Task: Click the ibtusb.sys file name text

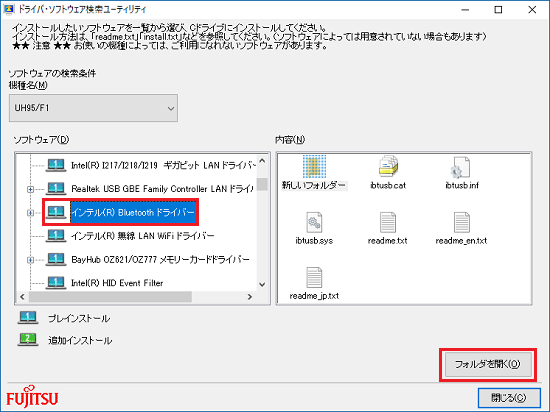Action: 314,241
